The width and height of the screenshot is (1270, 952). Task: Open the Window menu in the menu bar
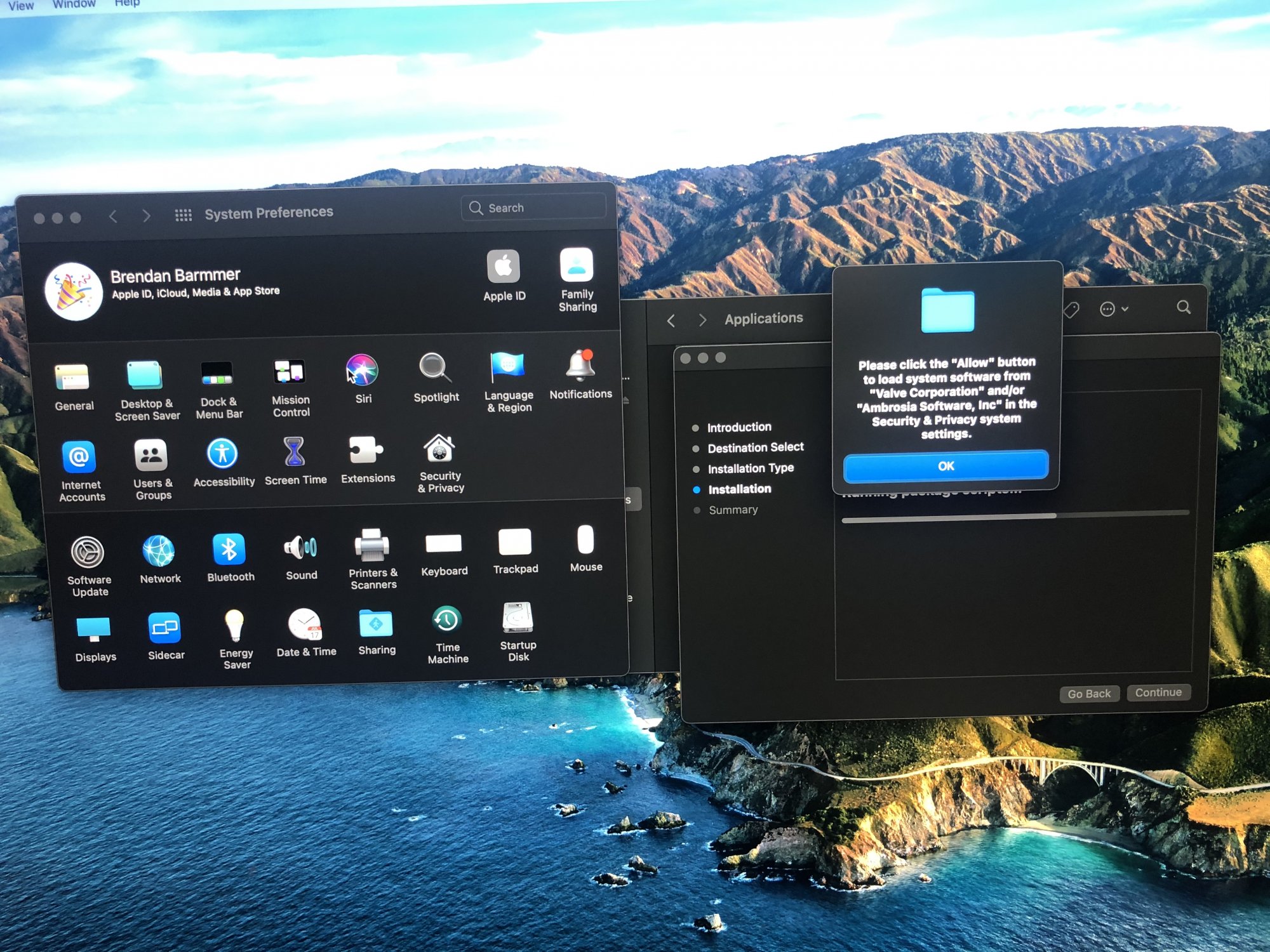point(74,4)
